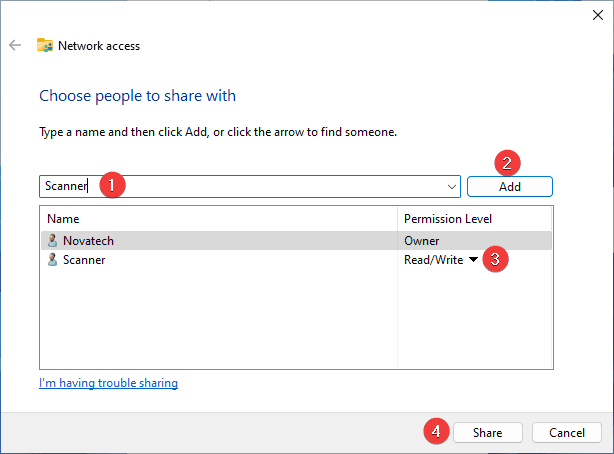This screenshot has height=454, width=614.
Task: Click the red step 2 marker above Add
Action: [x=510, y=162]
